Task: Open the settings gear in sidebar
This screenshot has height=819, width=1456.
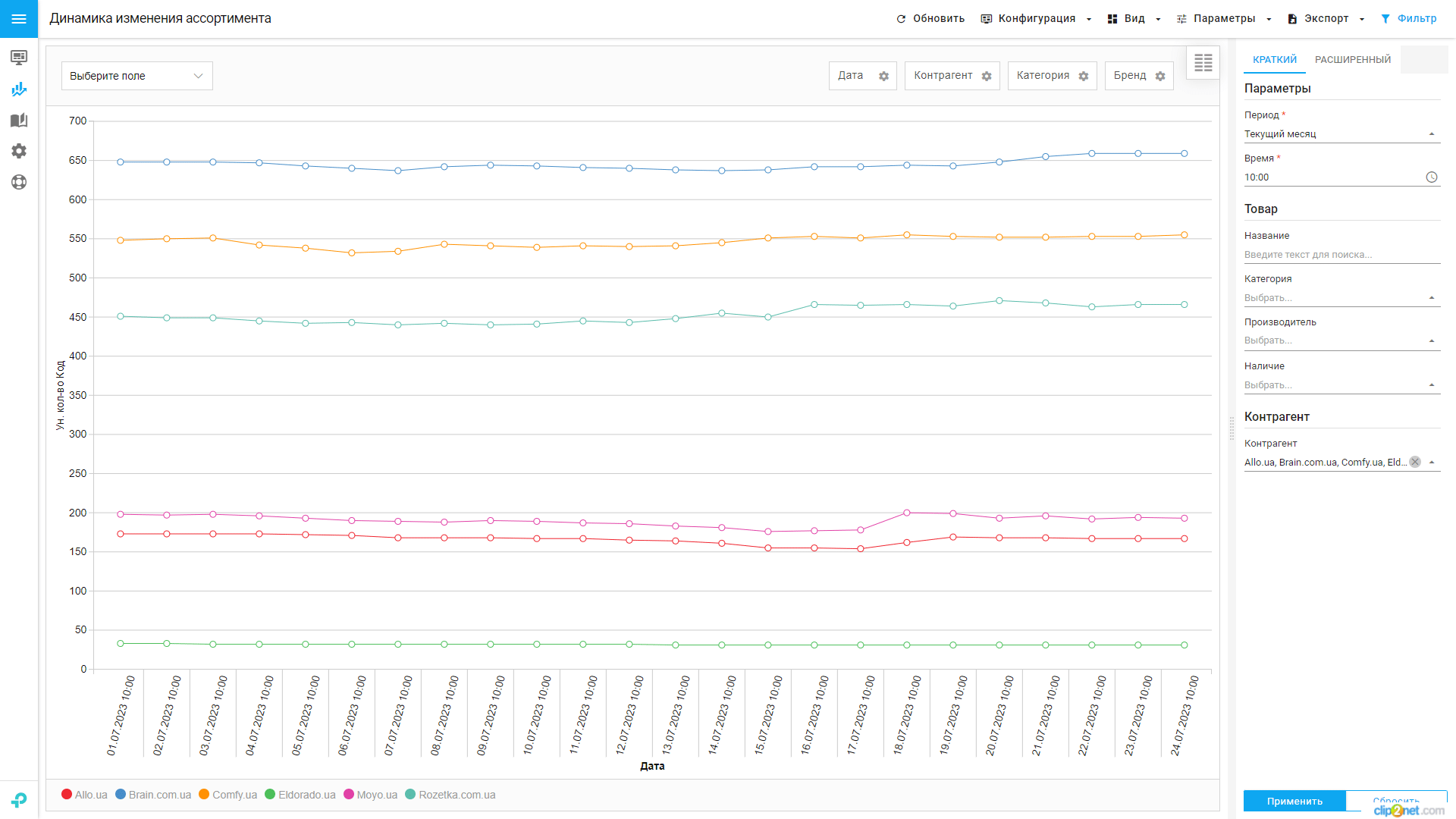Action: pos(19,151)
